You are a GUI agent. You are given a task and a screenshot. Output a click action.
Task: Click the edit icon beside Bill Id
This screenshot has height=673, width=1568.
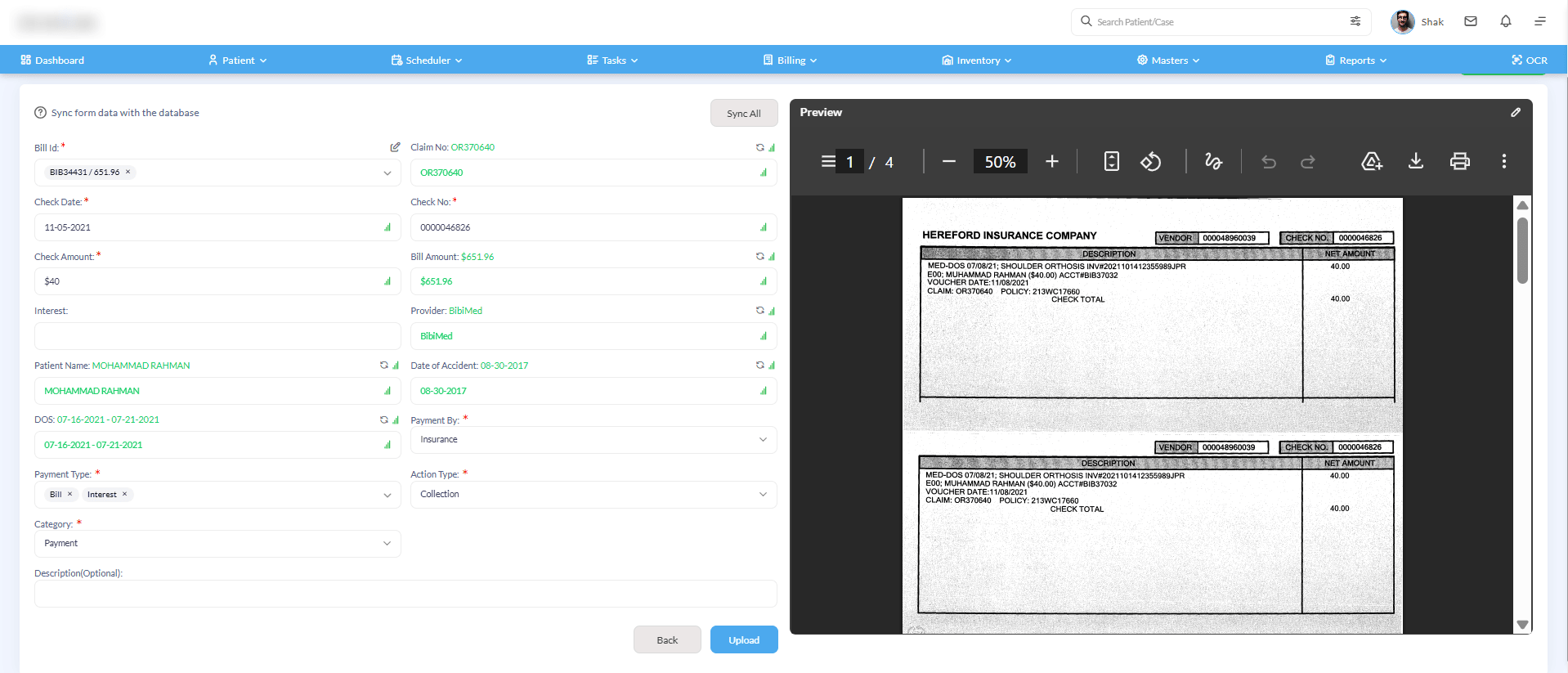click(395, 147)
